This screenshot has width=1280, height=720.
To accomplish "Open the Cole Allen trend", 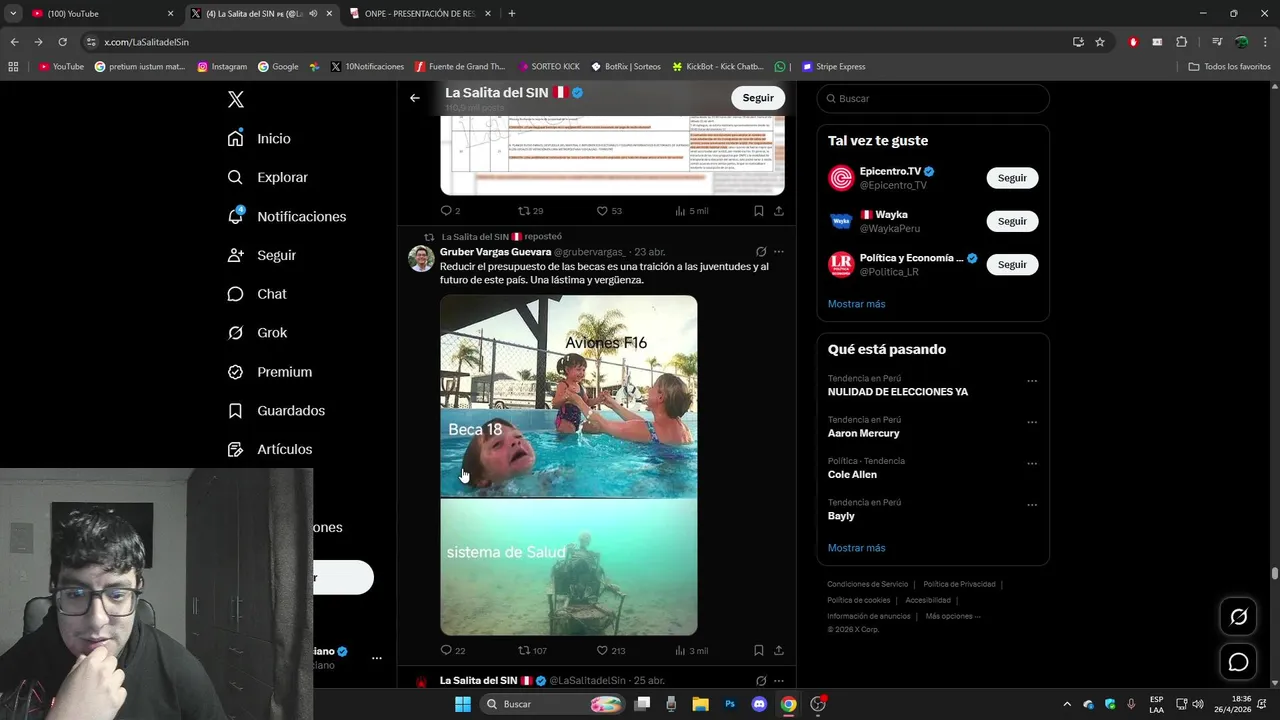I will point(852,475).
